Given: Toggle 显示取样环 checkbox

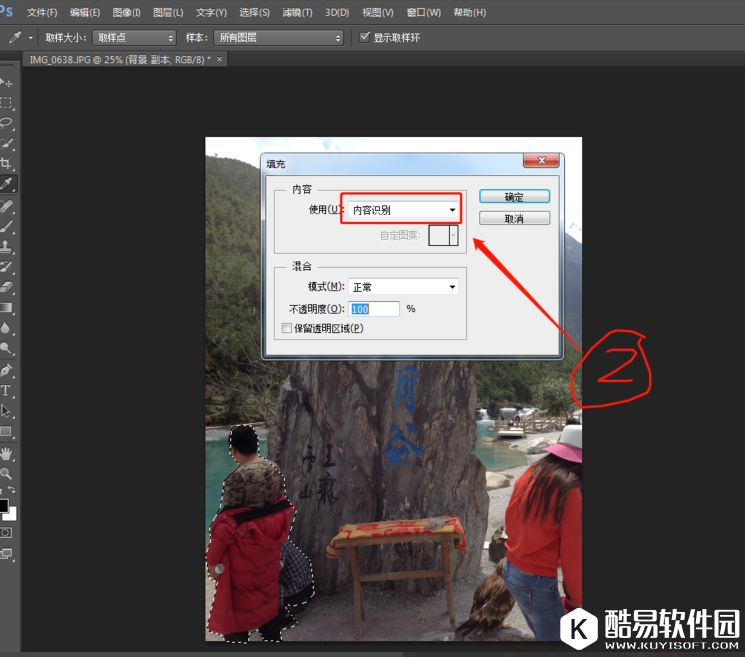Looking at the screenshot, I should (365, 37).
